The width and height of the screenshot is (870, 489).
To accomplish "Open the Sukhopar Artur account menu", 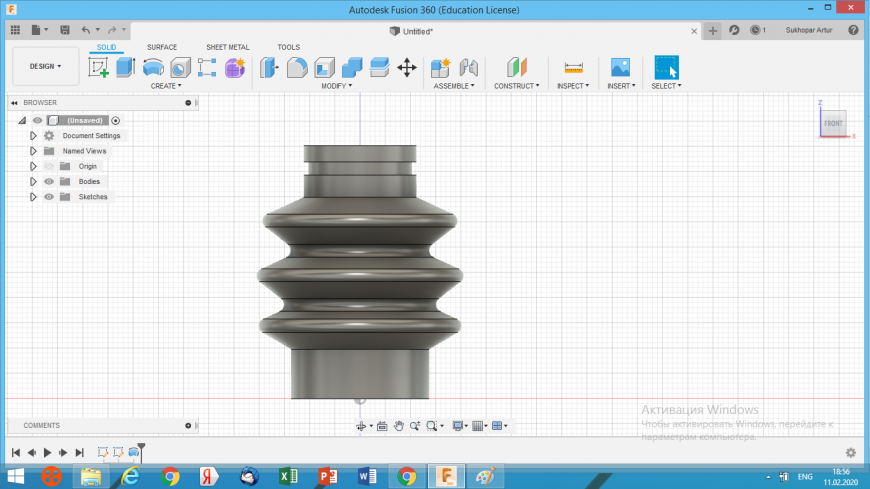I will [x=808, y=31].
